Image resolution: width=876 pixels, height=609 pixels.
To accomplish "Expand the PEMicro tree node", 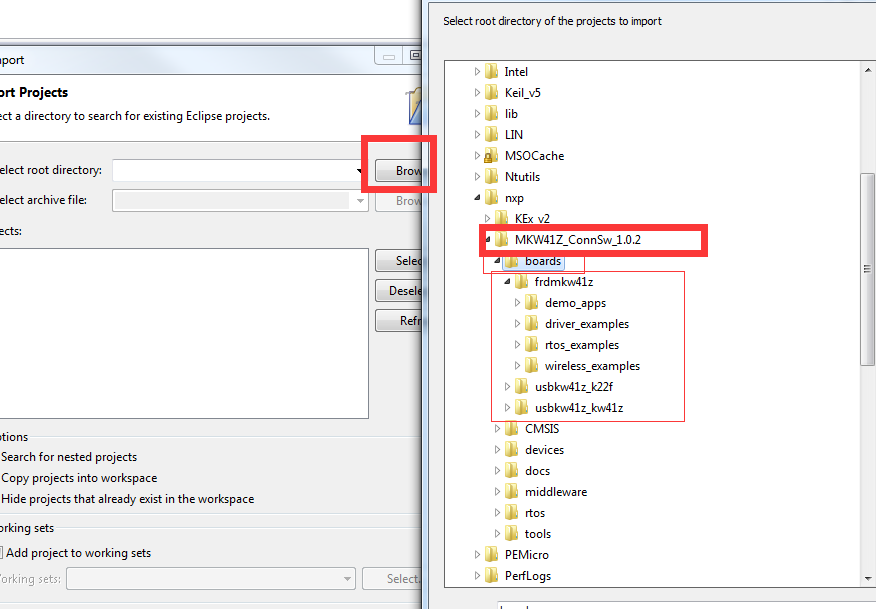I will point(477,555).
